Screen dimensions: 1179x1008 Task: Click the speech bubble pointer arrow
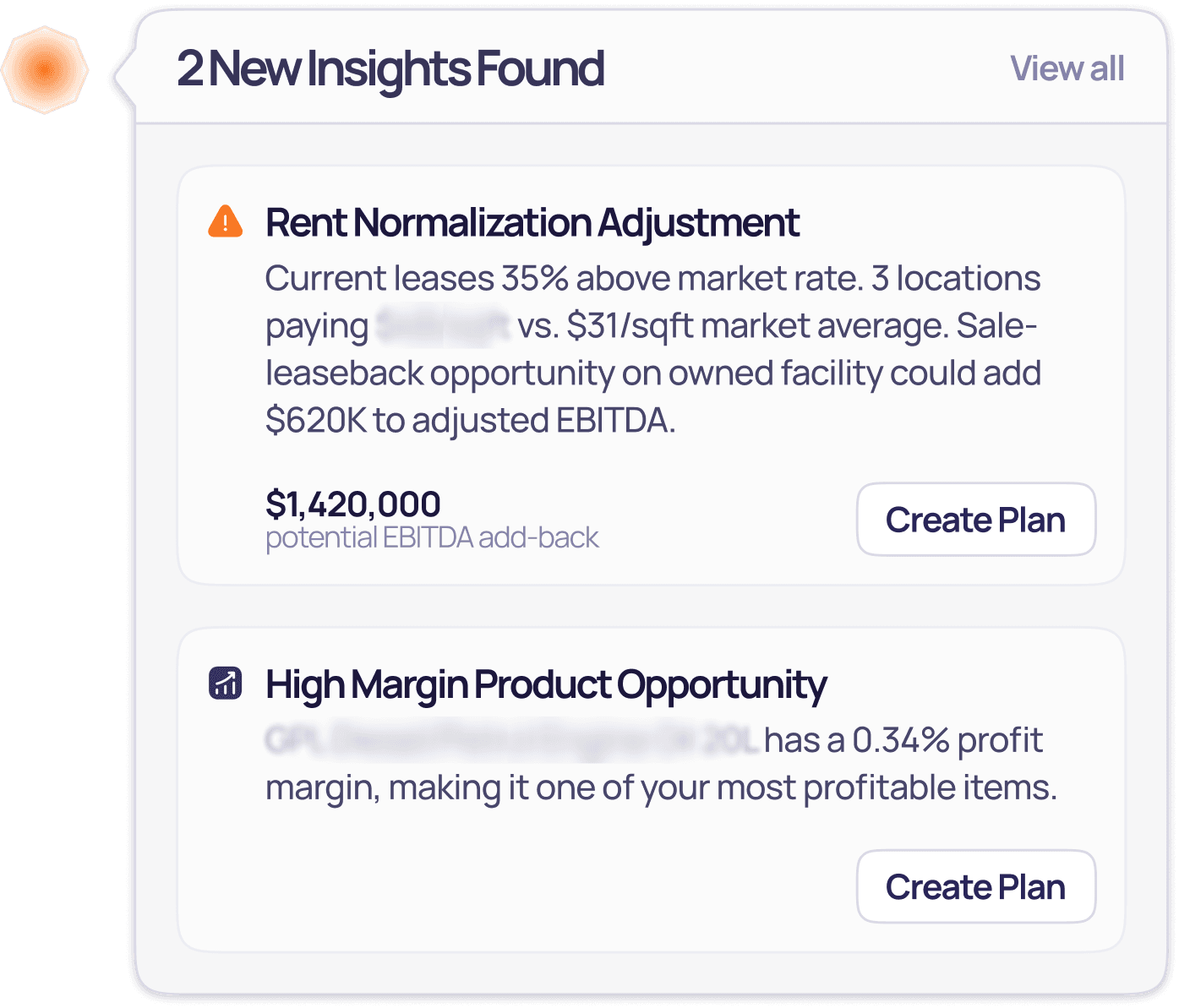(124, 76)
